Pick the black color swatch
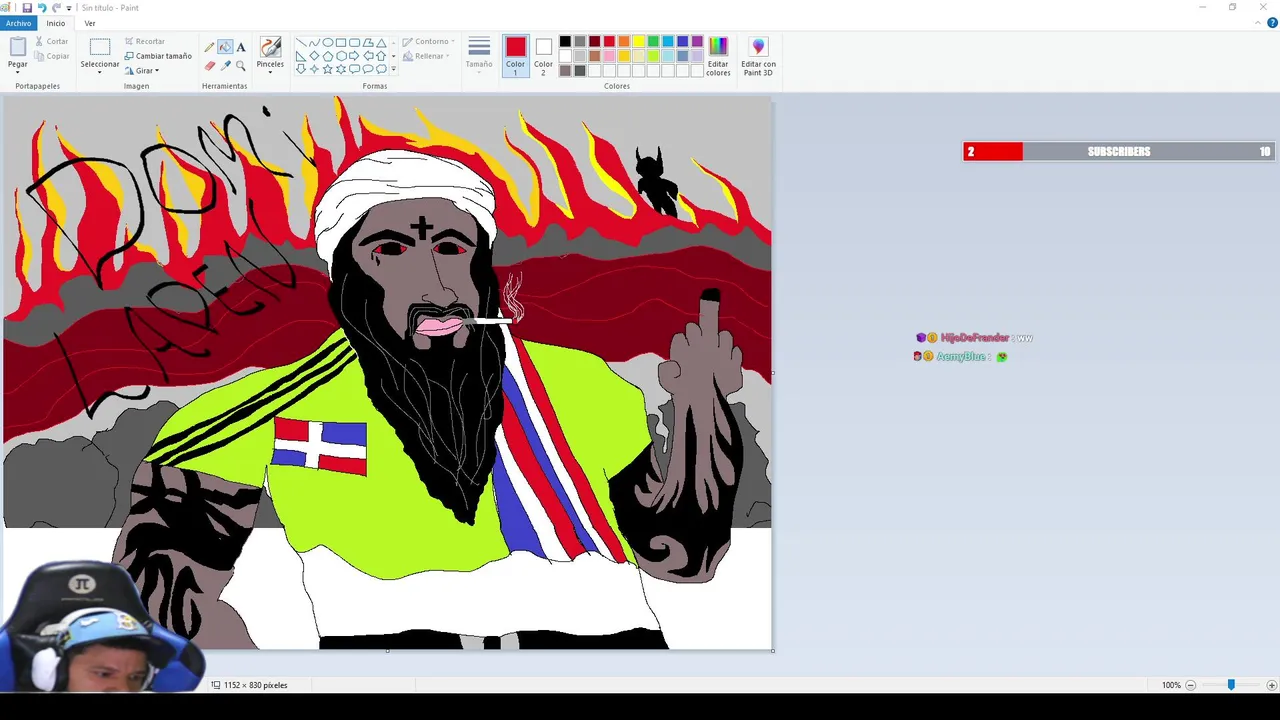The image size is (1280, 720). (x=565, y=42)
